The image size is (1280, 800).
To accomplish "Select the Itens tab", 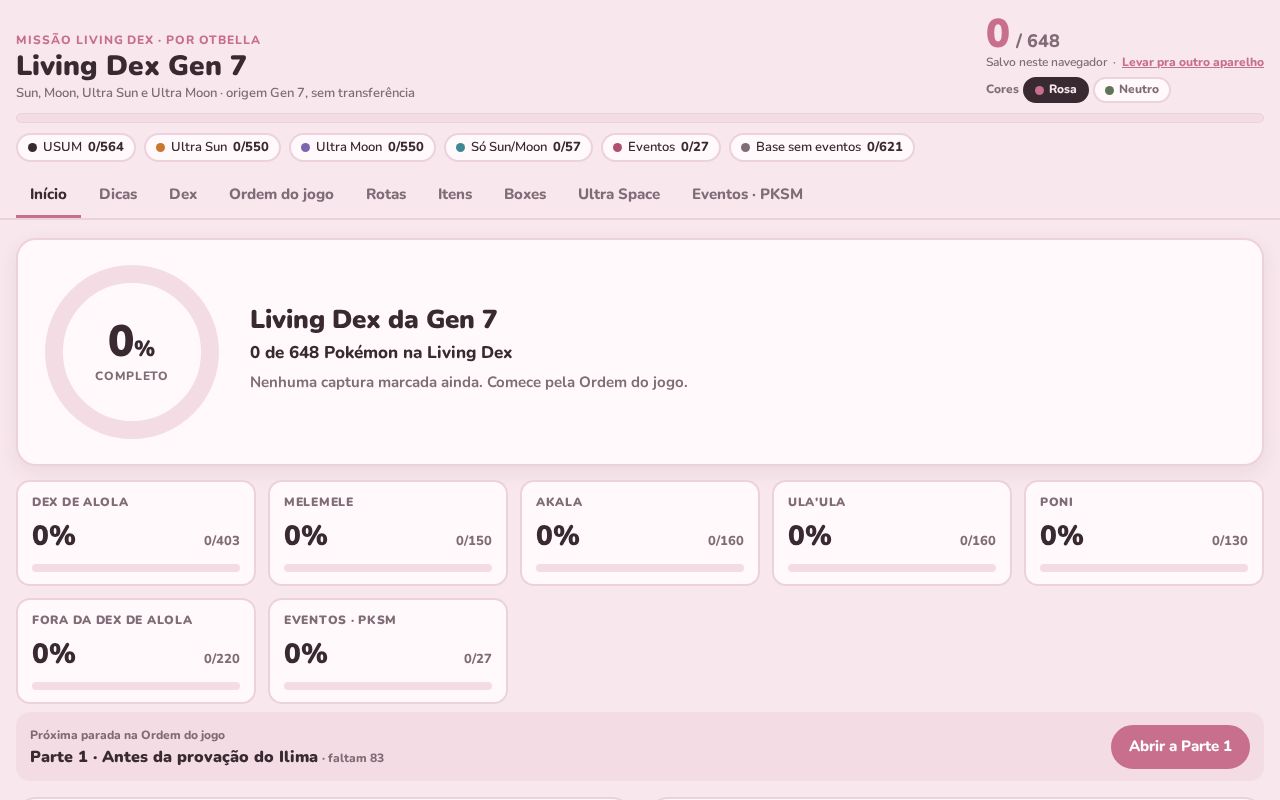I will (x=455, y=194).
